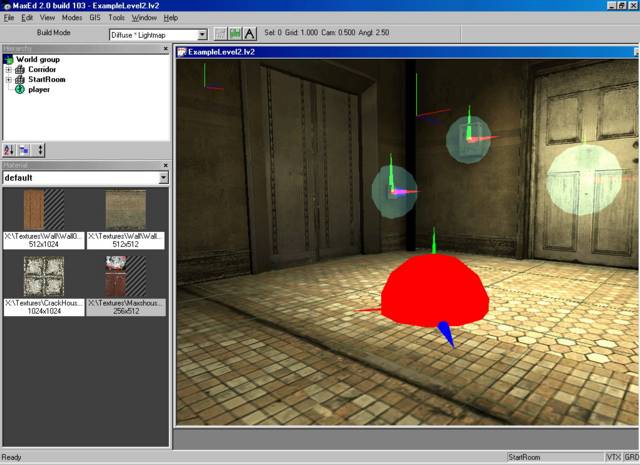
Task: Click the green grid toolbar icon
Action: pyautogui.click(x=235, y=33)
